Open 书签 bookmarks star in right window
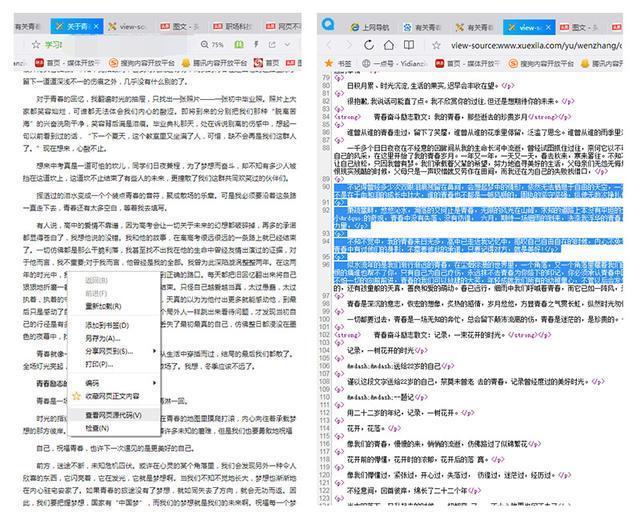 pyautogui.click(x=338, y=63)
